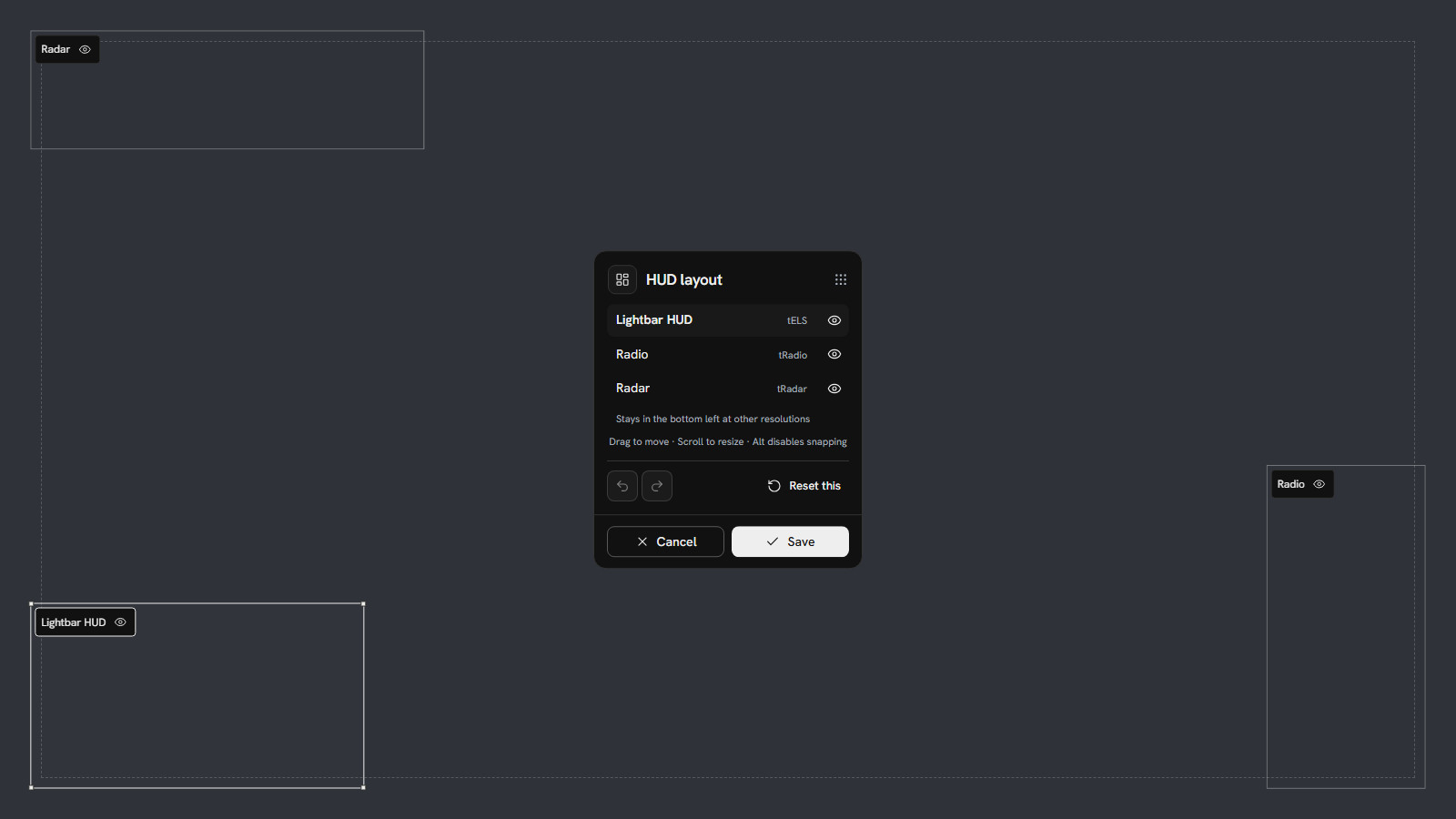Save the HUD layout
The width and height of the screenshot is (1456, 819).
pos(790,541)
